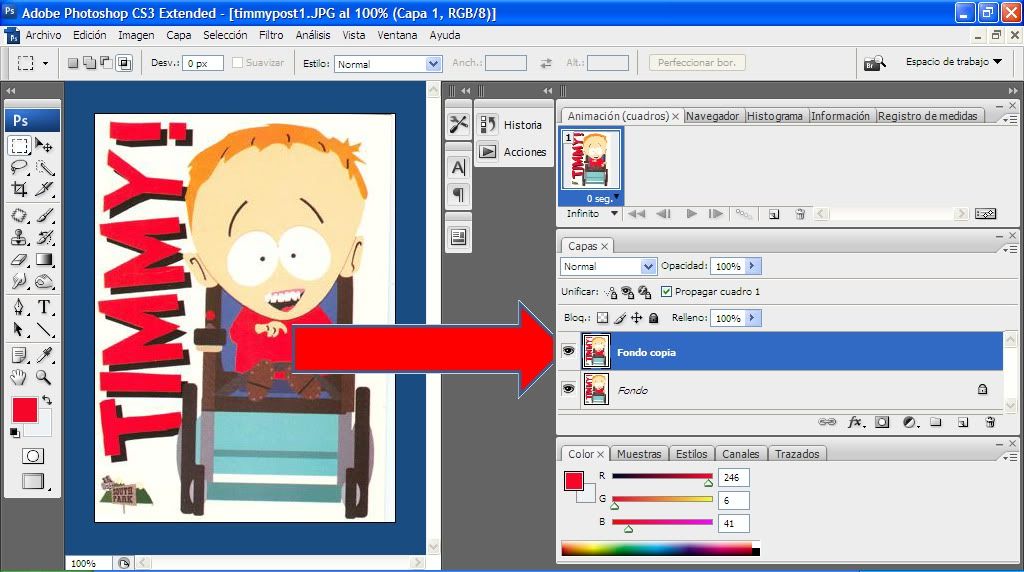Select the Line tool

coord(44,330)
